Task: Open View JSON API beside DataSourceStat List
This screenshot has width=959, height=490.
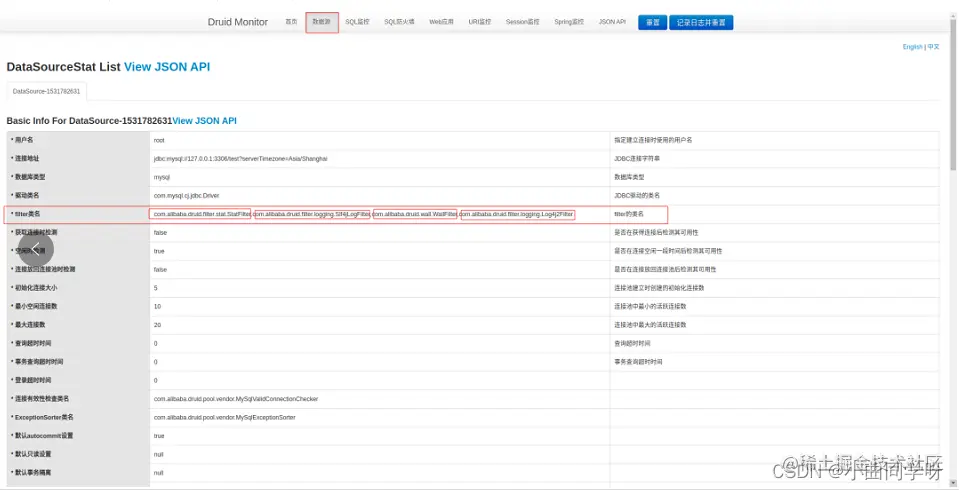Action: coord(167,67)
